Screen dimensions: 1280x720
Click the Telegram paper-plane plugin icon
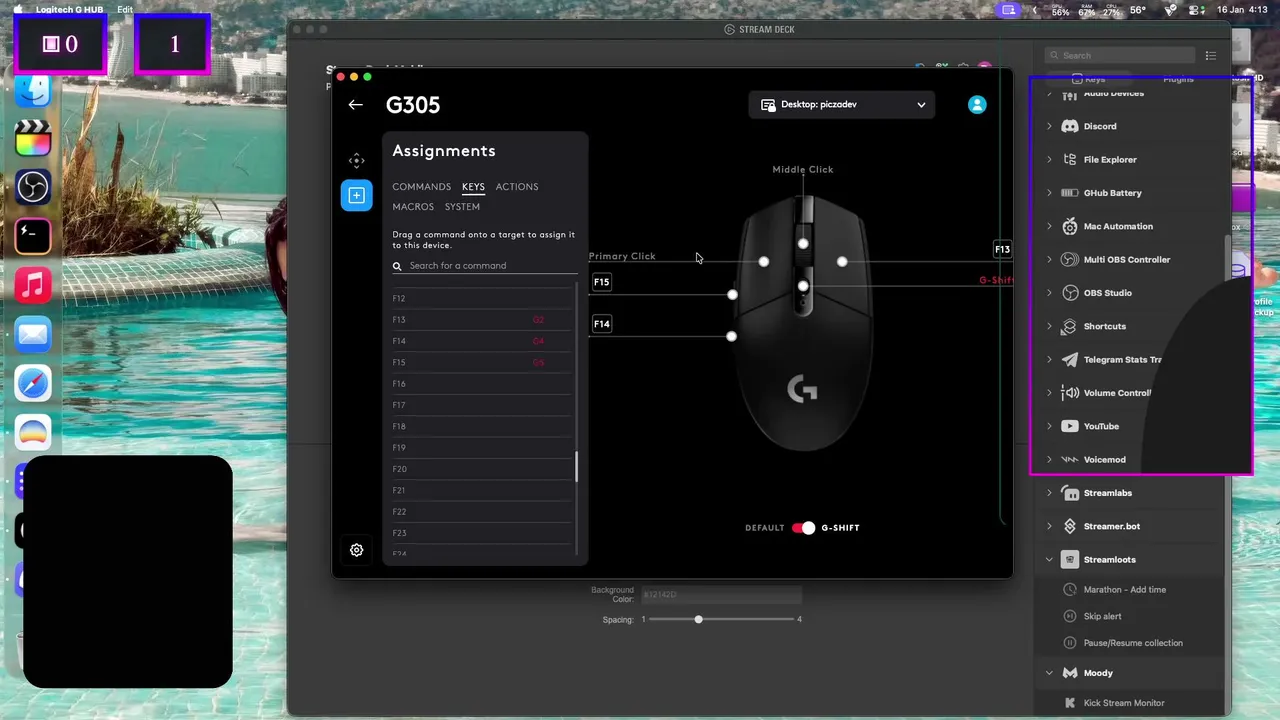point(1069,360)
